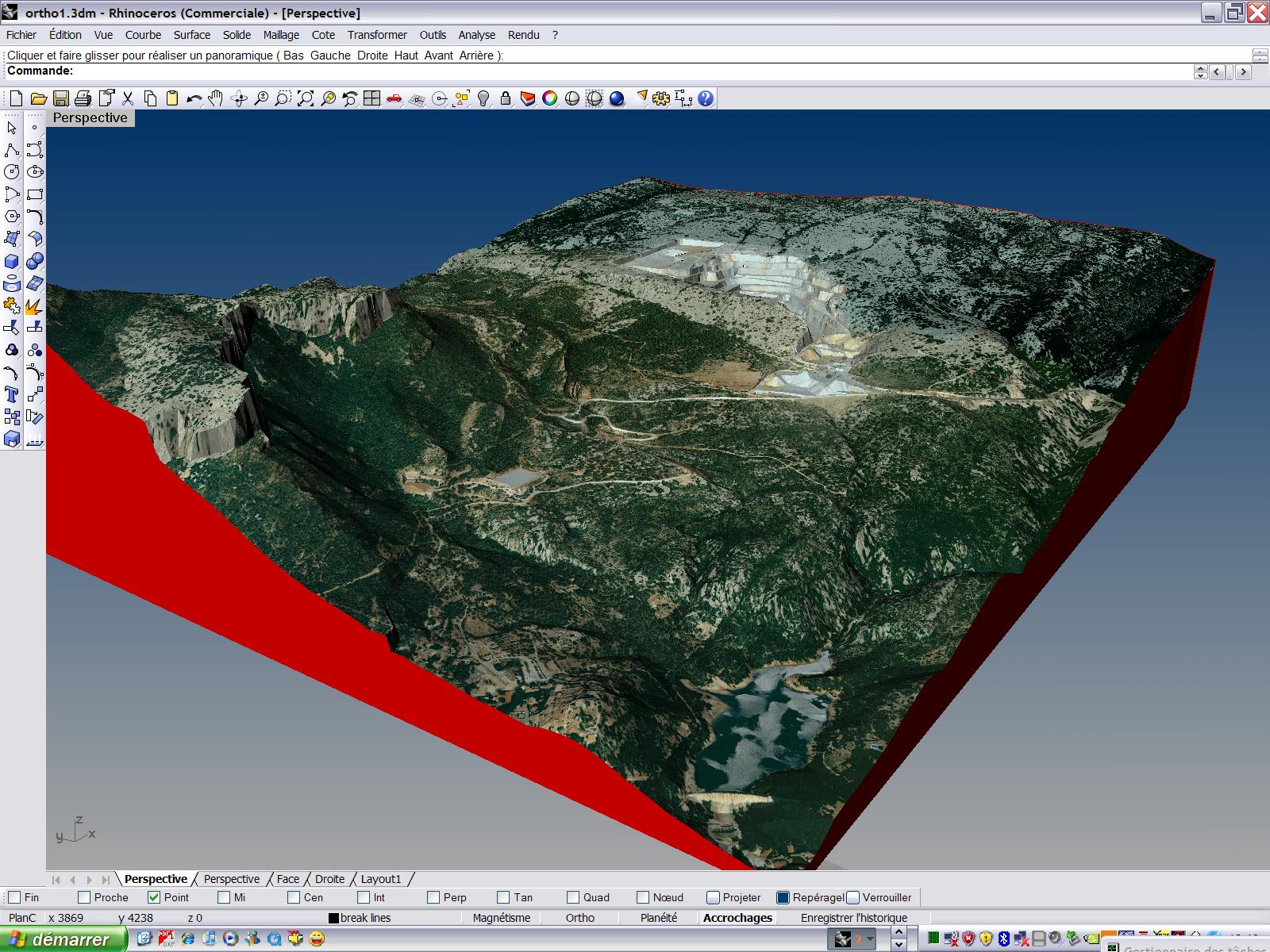Select the blue Box solid tool
Screen dimensions: 1270x952
click(12, 262)
